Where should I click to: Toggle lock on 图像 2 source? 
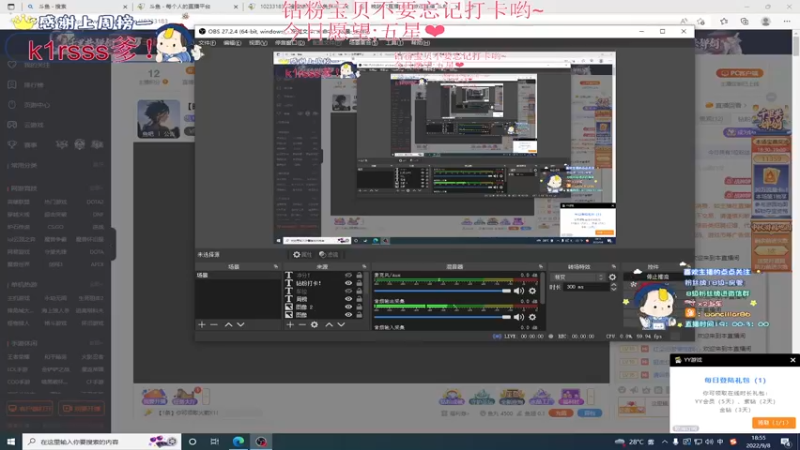pos(359,307)
